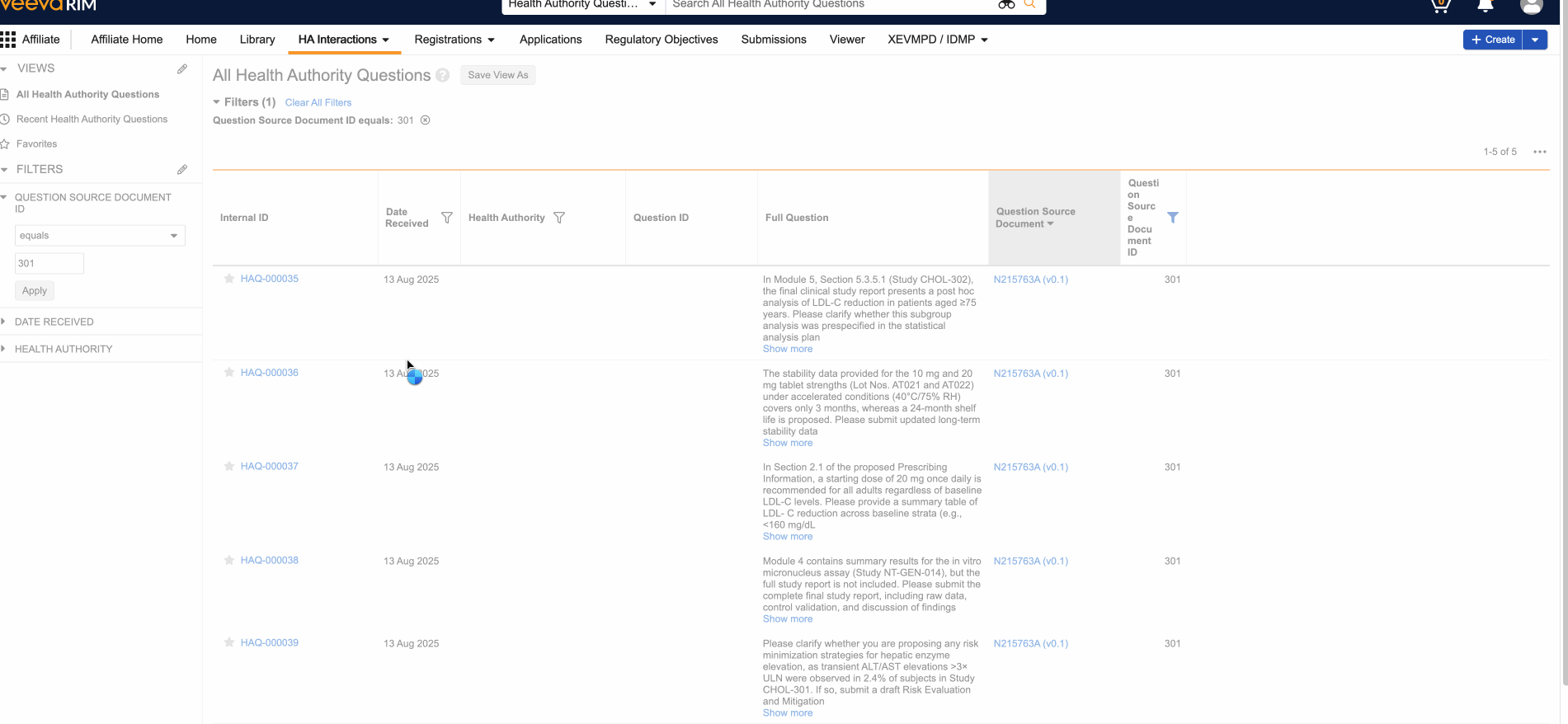
Task: Open the equals operator dropdown
Action: (99, 236)
